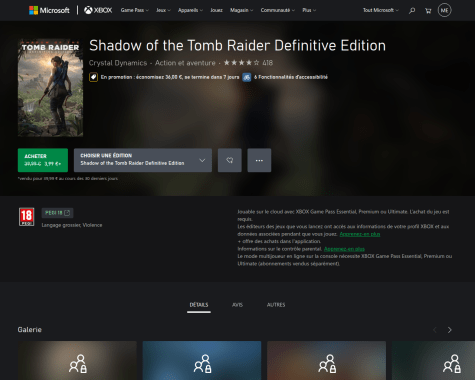Open the Choisir une édition dropdown
Image resolution: width=475 pixels, height=380 pixels.
click(x=143, y=160)
